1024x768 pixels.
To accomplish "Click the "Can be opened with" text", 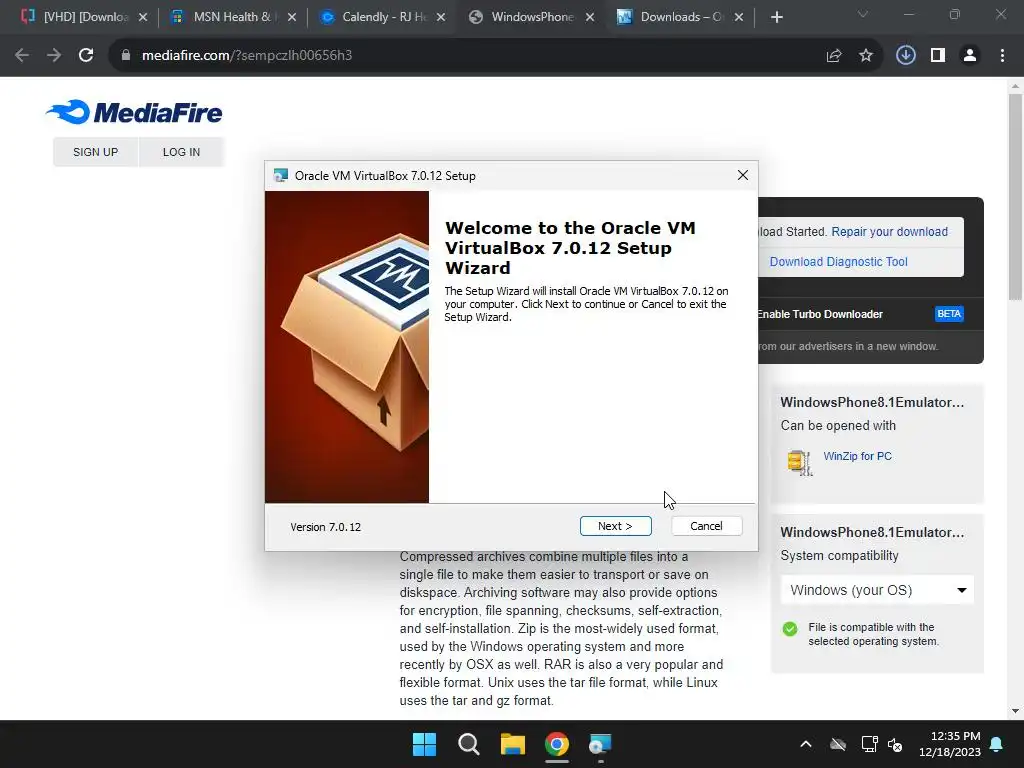I will tap(838, 425).
